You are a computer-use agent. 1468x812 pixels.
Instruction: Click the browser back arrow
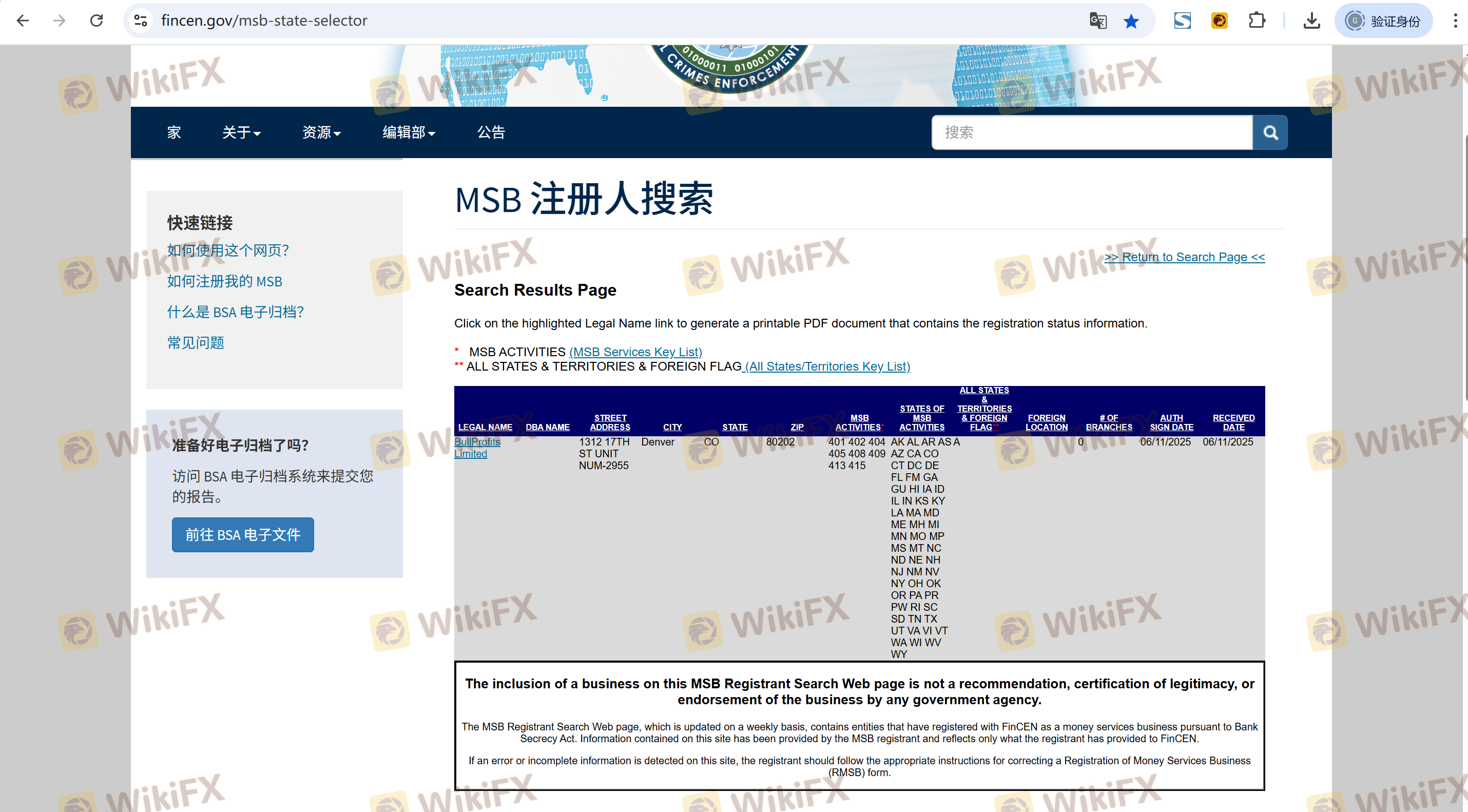tap(23, 21)
